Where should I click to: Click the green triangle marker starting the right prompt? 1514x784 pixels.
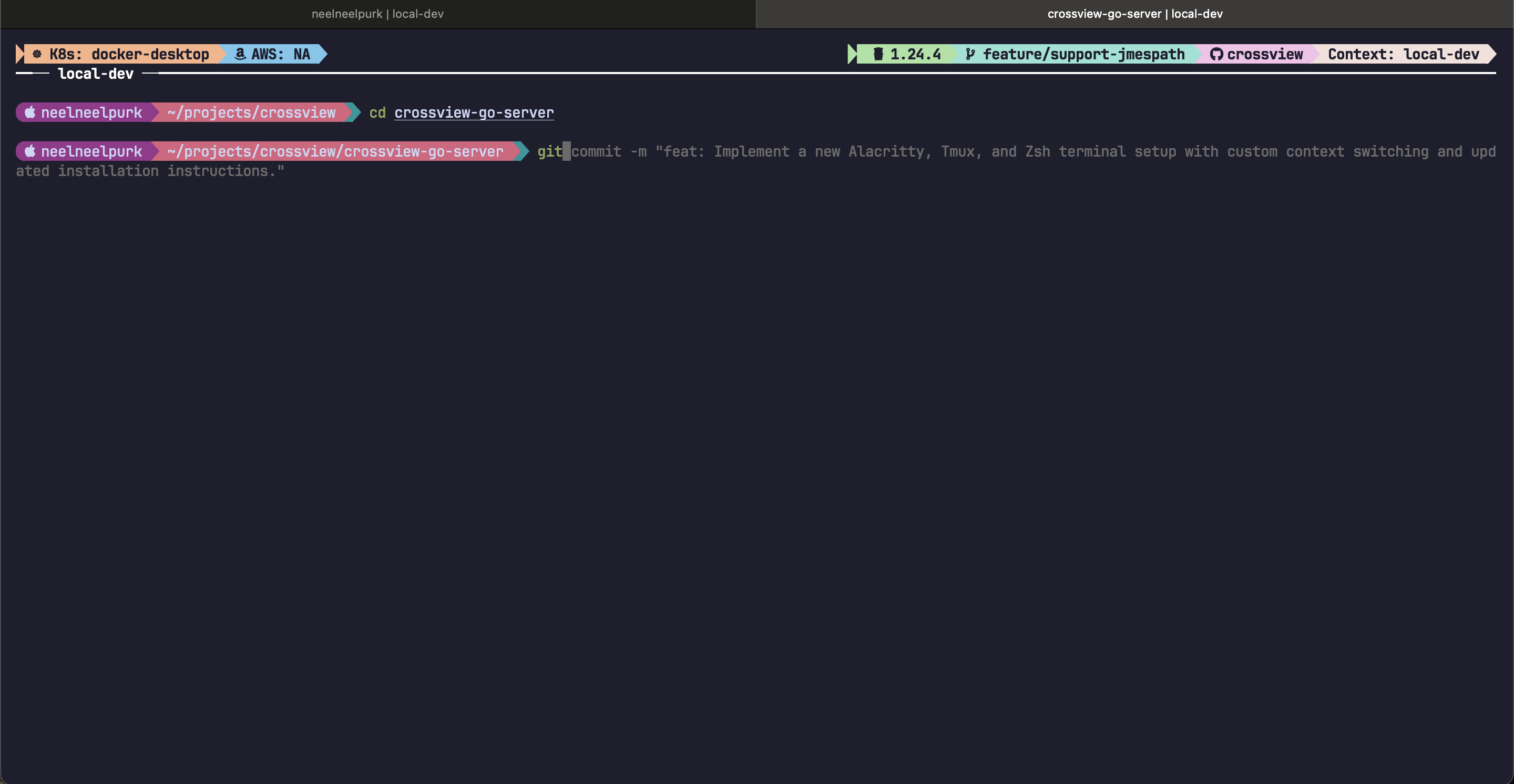pyautogui.click(x=851, y=54)
